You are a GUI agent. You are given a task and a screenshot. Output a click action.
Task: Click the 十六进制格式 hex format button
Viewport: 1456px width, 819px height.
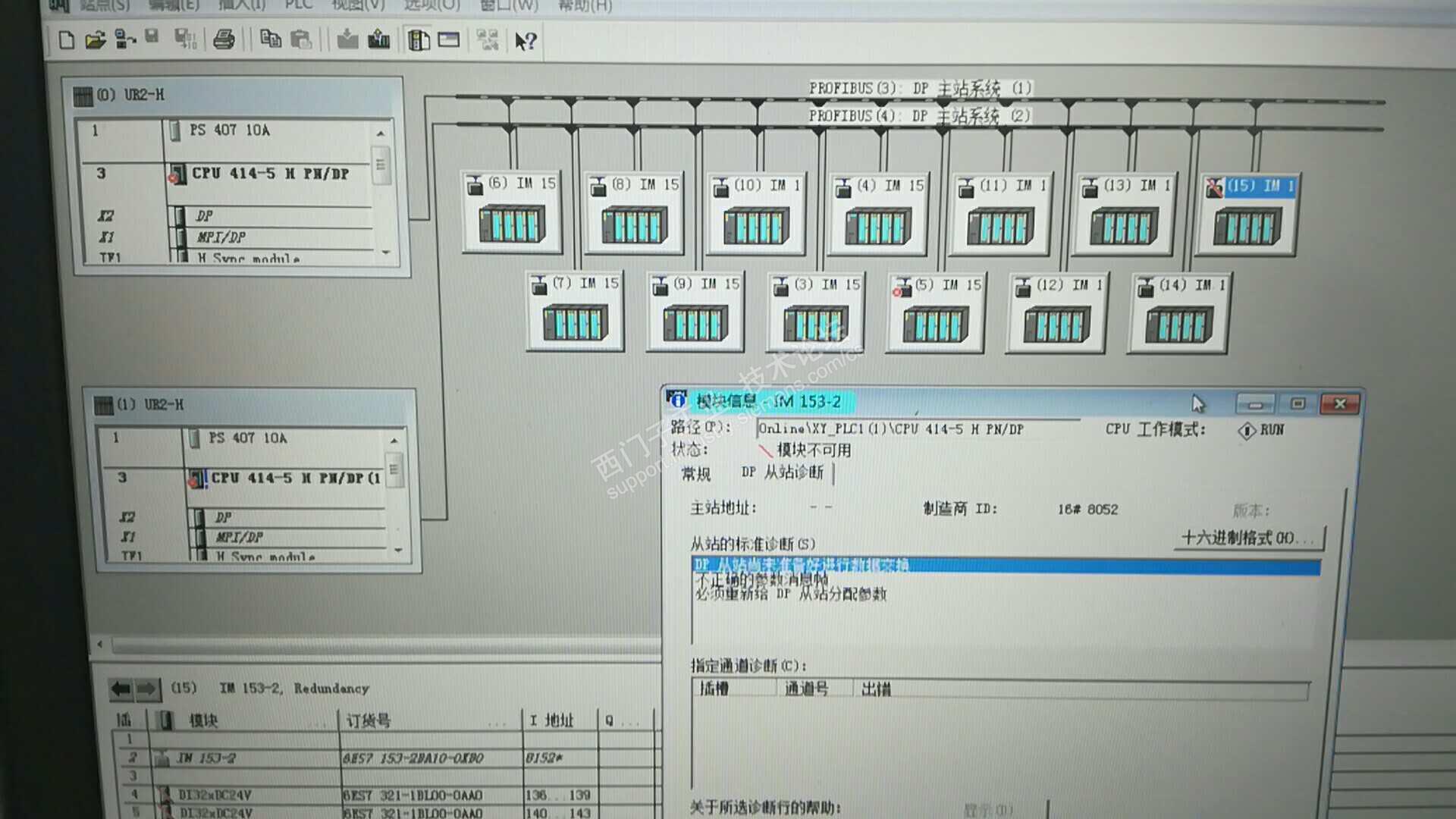pyautogui.click(x=1247, y=538)
